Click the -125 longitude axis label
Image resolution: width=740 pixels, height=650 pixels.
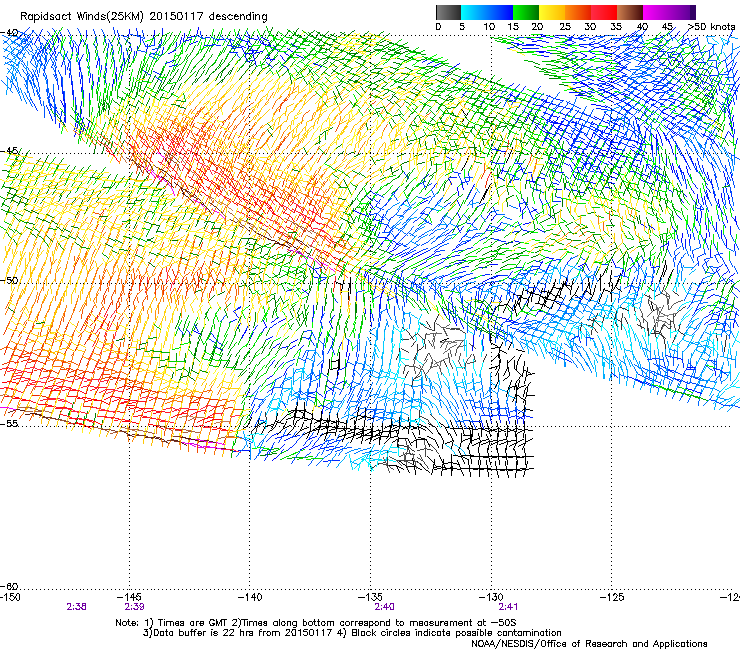click(x=612, y=597)
